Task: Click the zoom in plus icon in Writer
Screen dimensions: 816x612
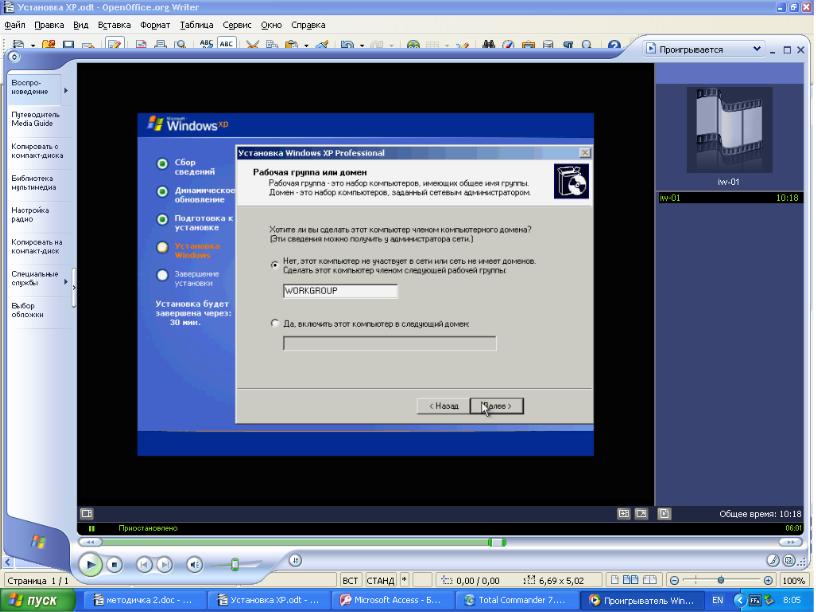Action: (x=768, y=580)
